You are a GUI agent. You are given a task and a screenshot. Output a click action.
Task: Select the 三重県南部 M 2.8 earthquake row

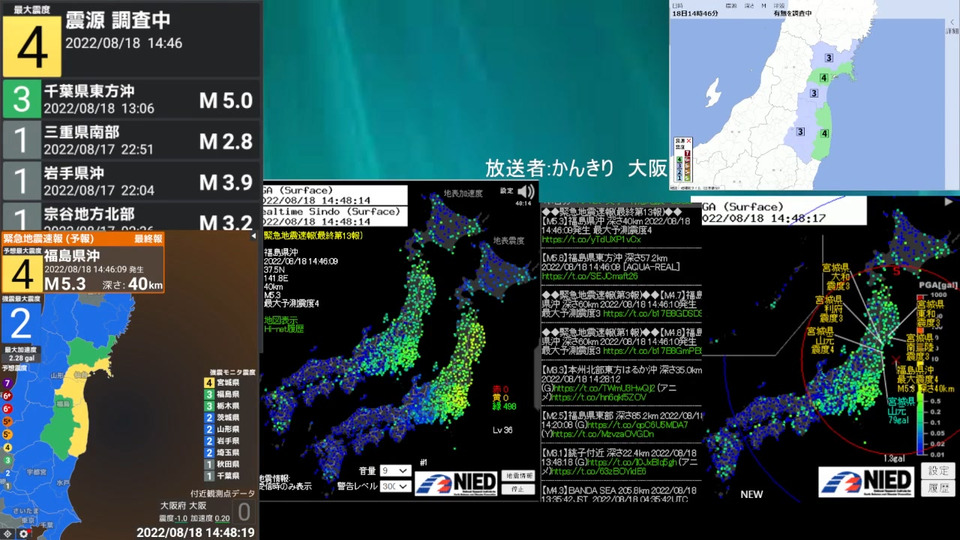coord(131,140)
